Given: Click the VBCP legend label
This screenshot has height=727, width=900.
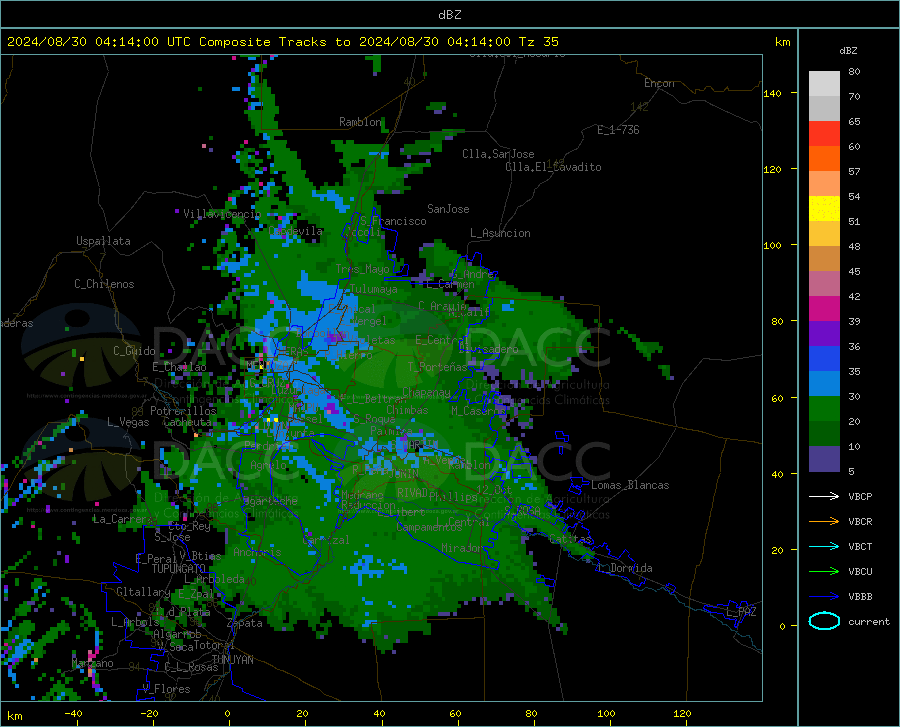Looking at the screenshot, I should tap(860, 496).
